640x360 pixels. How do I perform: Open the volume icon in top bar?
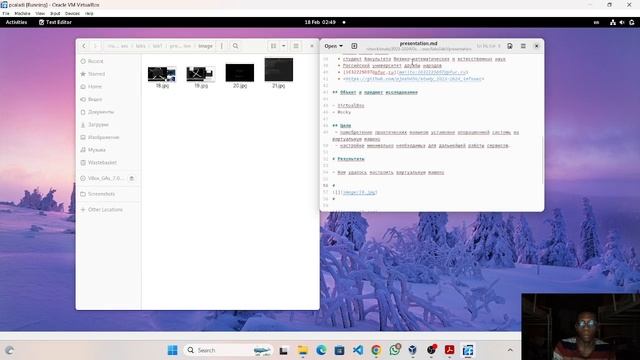click(622, 22)
